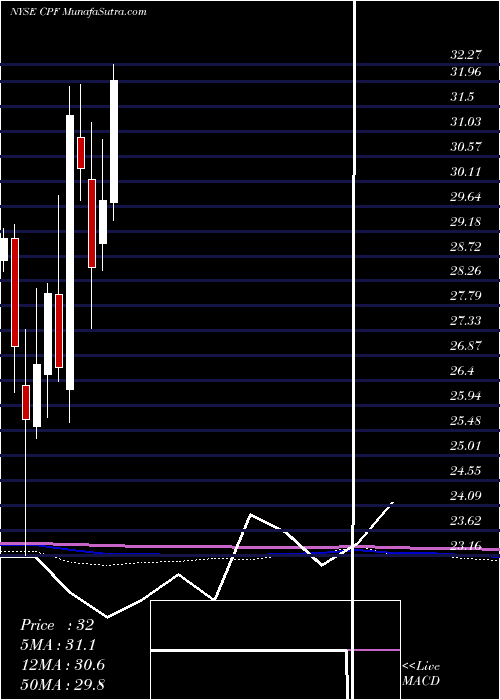This screenshot has height=700, width=500.
Task: Click the Price : 32 readout
Action: (57, 625)
